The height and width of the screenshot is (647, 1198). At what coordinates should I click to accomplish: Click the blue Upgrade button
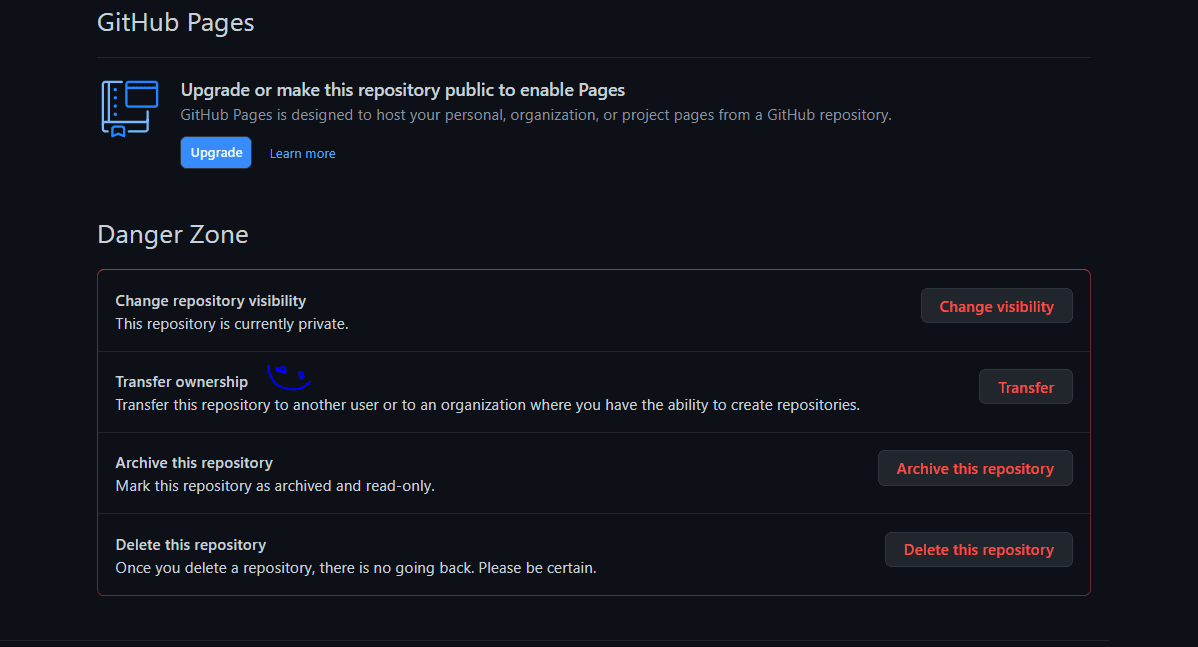(x=215, y=153)
